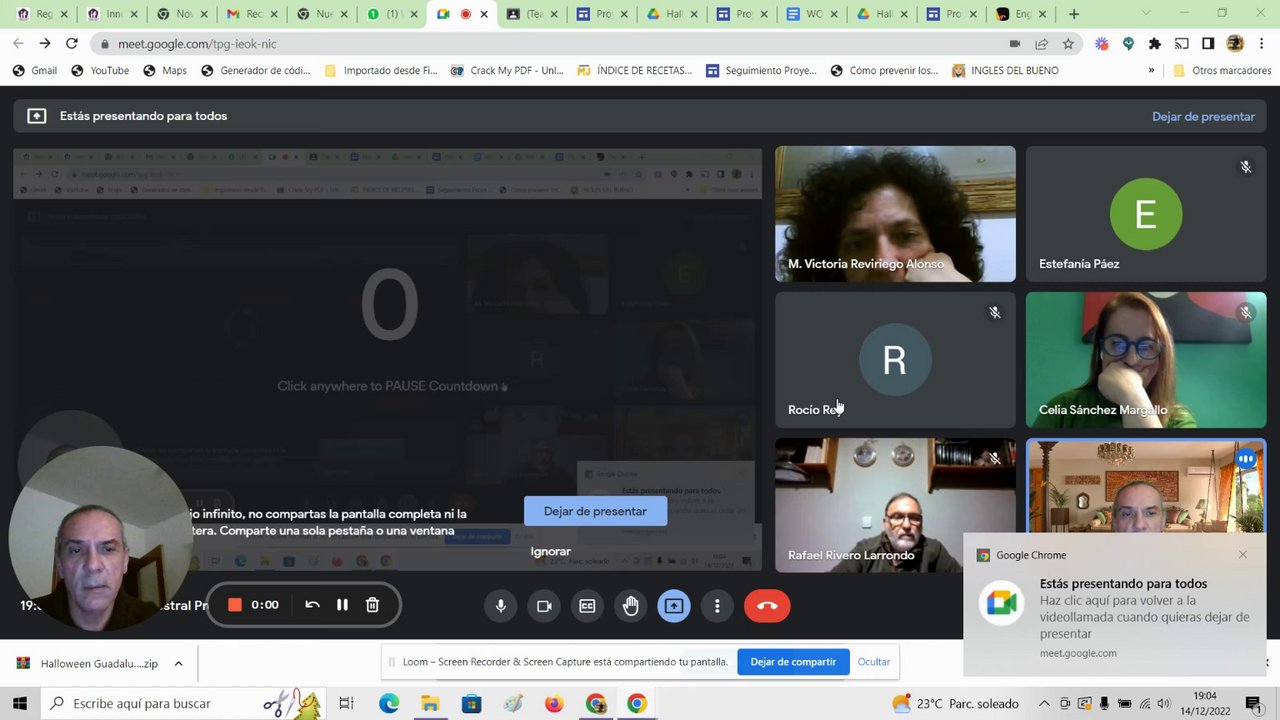Open 'Importado desde Fi...' bookmark folder
This screenshot has width=1280, height=720.
(381, 71)
